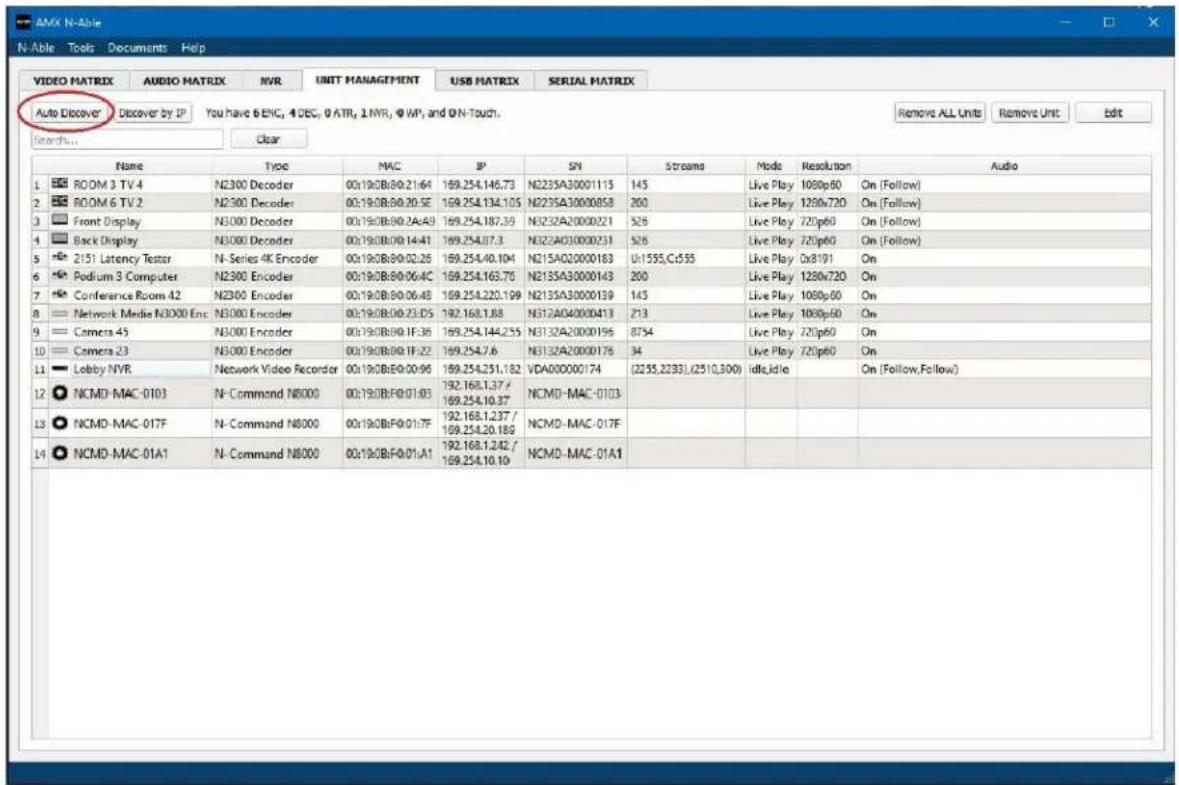Click the Network Video Recorder type cell
This screenshot has width=1179, height=785.
point(277,369)
